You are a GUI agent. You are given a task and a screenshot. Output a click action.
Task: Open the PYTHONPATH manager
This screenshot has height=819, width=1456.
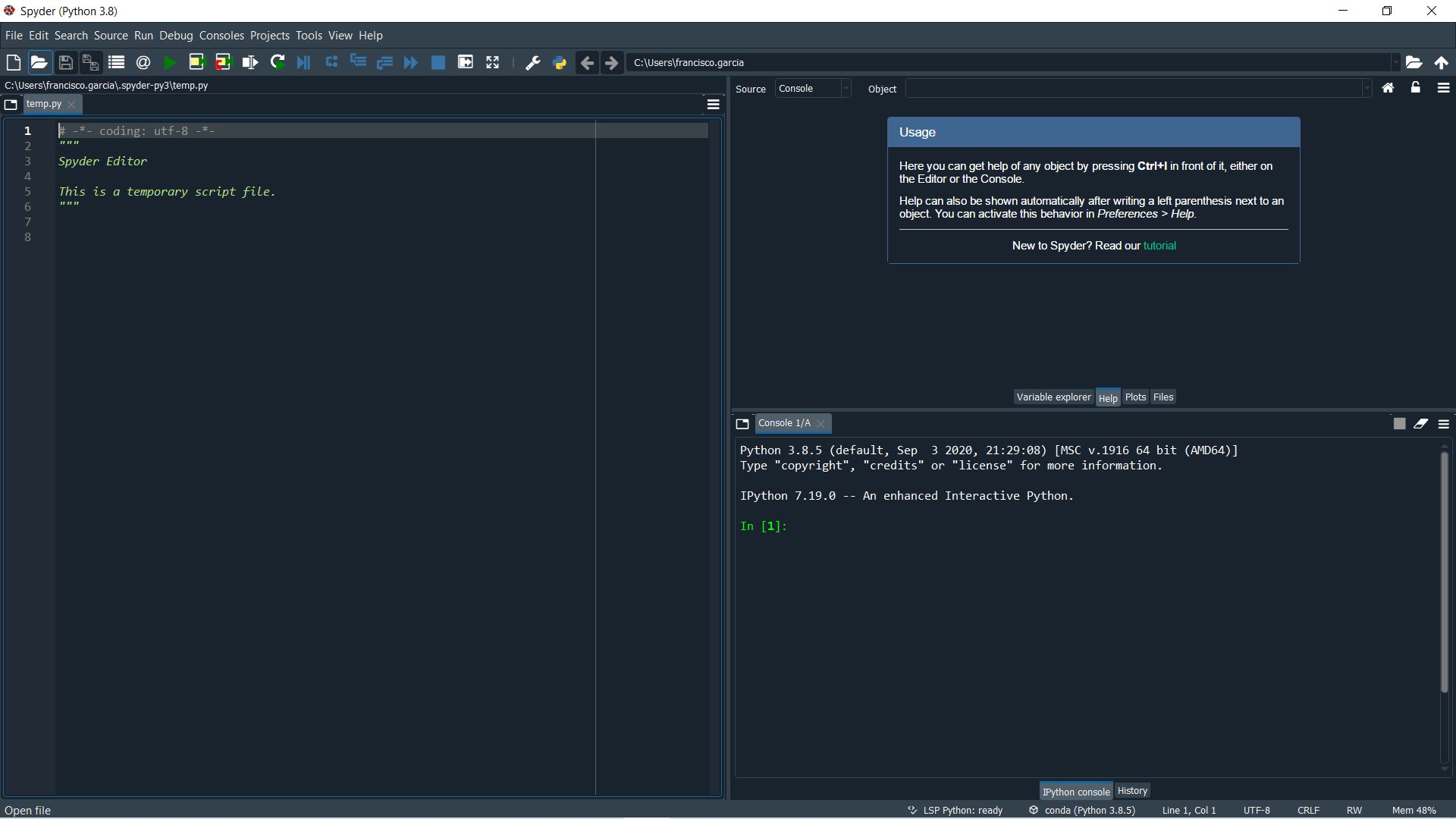[559, 62]
